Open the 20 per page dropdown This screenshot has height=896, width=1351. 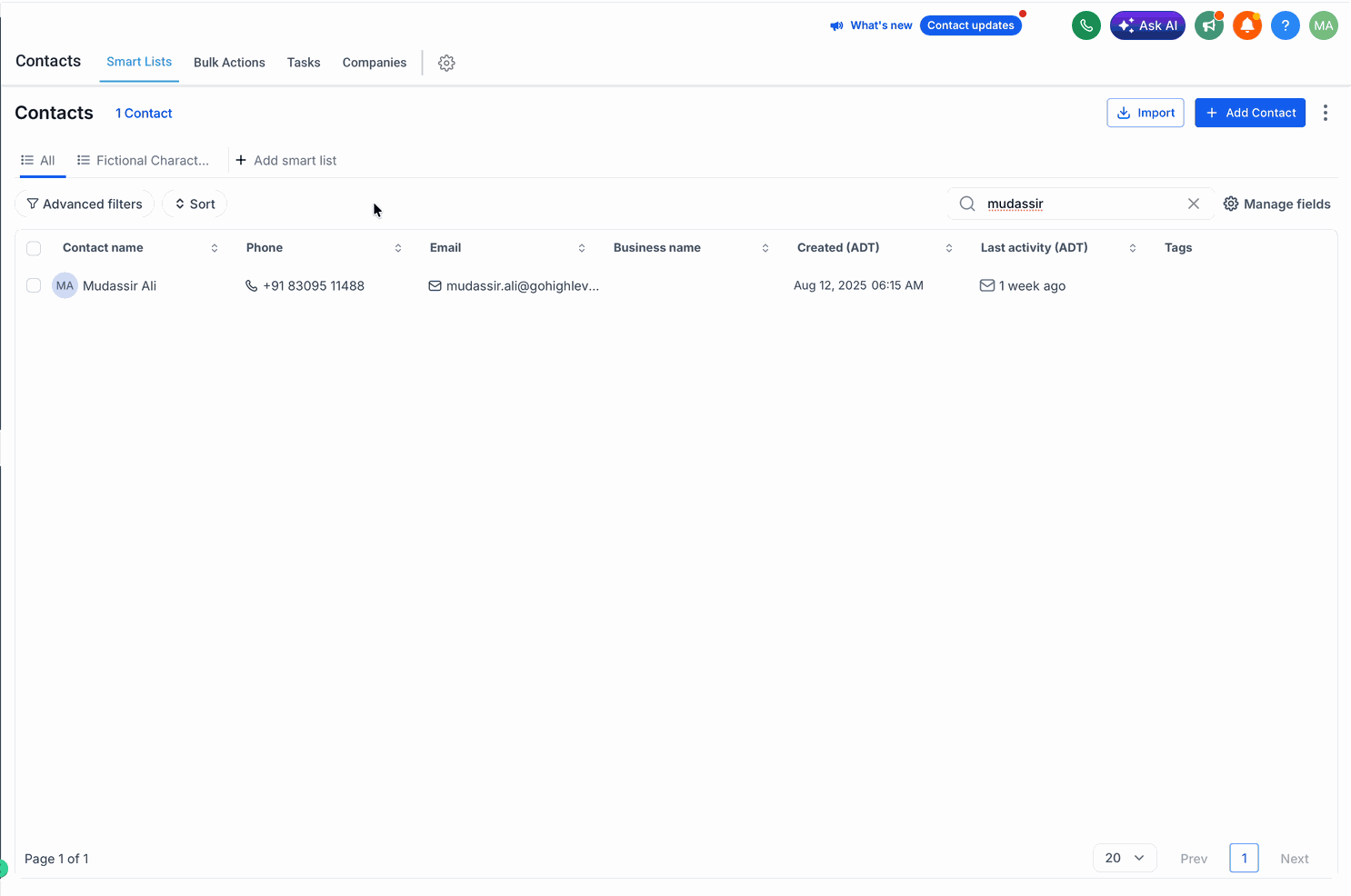[1125, 858]
